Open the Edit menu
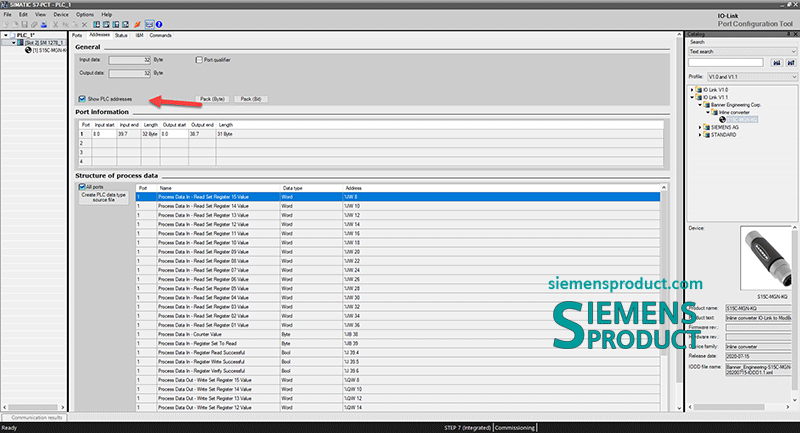 [23, 15]
